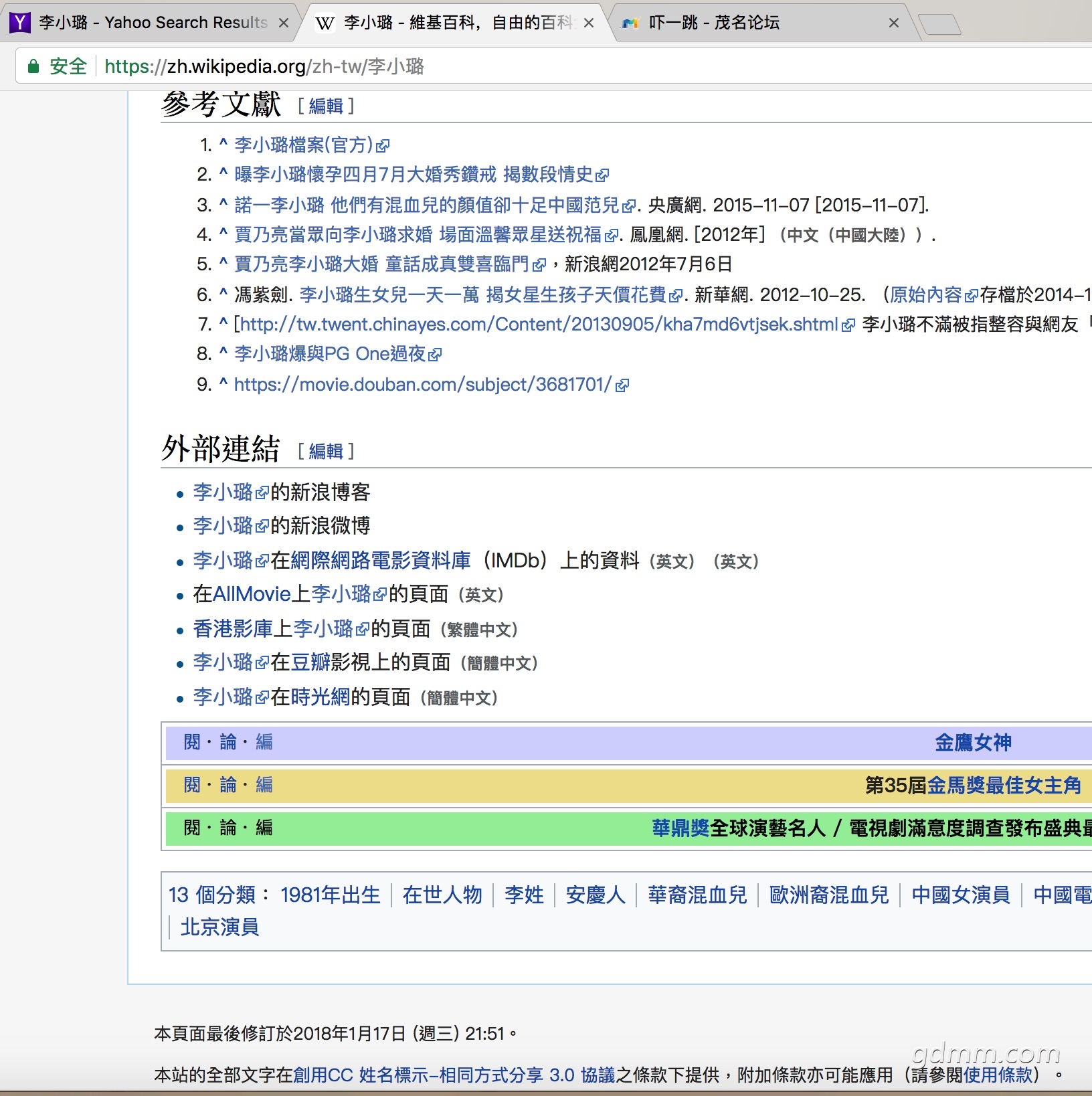This screenshot has height=1096, width=1092.
Task: Open the 北京演員 category
Action: tap(219, 927)
